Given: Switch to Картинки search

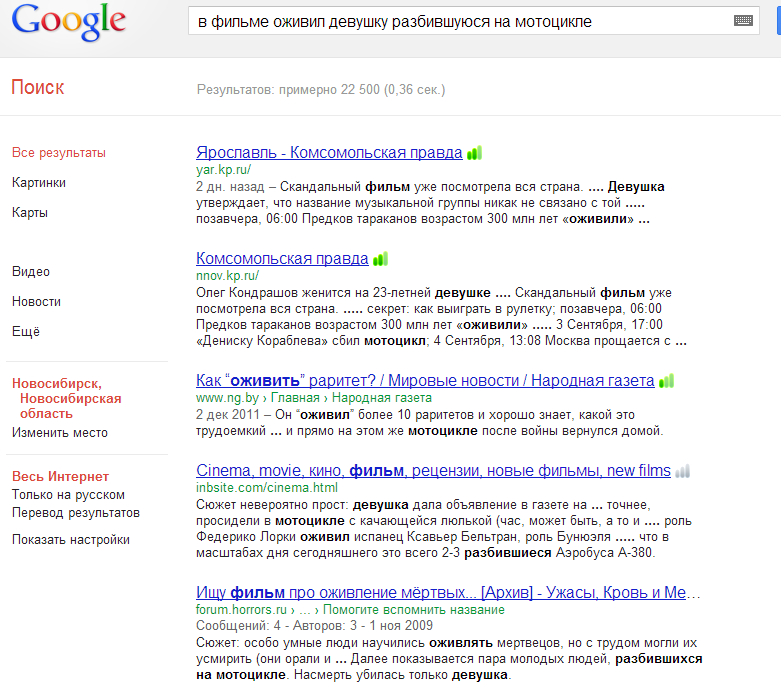Looking at the screenshot, I should click(x=39, y=183).
